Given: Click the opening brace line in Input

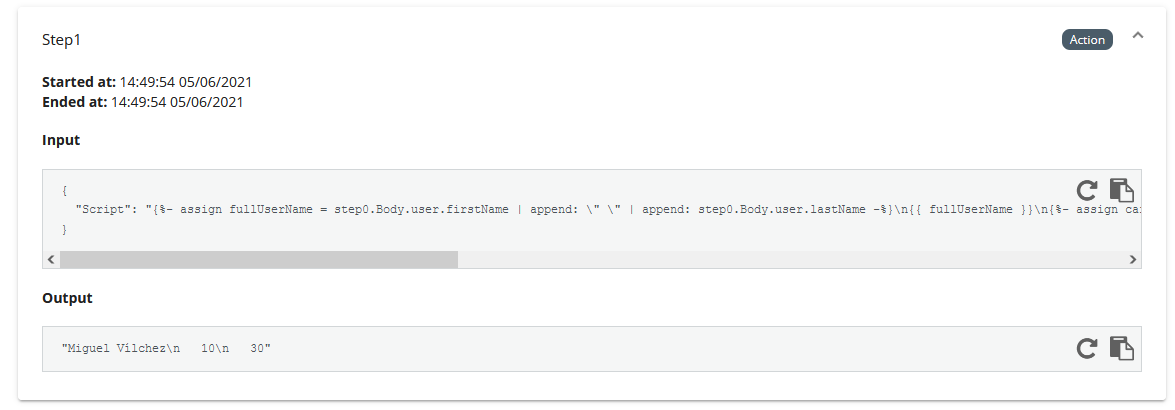Looking at the screenshot, I should 64,191.
